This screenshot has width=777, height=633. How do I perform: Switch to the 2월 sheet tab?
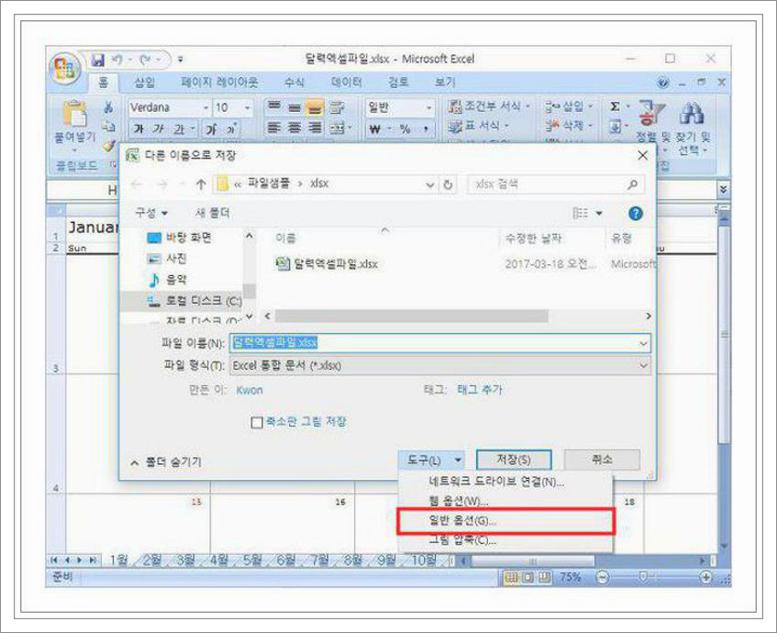152,561
